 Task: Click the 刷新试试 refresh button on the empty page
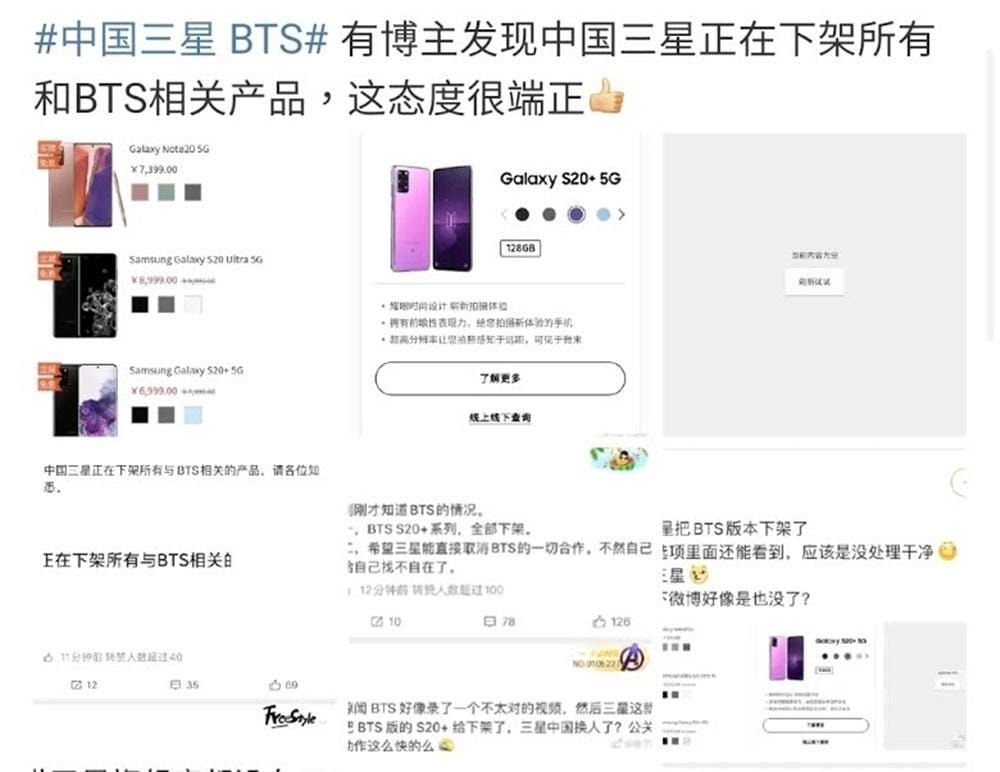(x=814, y=281)
